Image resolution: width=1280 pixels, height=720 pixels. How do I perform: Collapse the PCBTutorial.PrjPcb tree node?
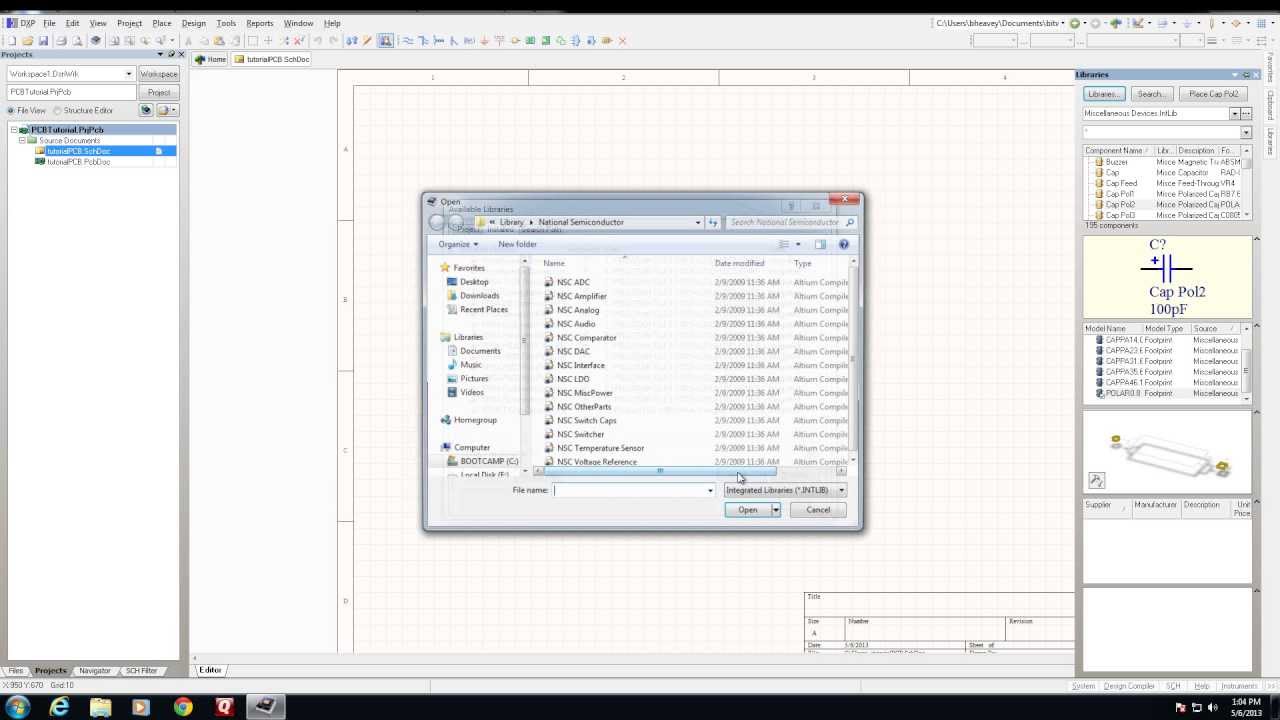(15, 130)
